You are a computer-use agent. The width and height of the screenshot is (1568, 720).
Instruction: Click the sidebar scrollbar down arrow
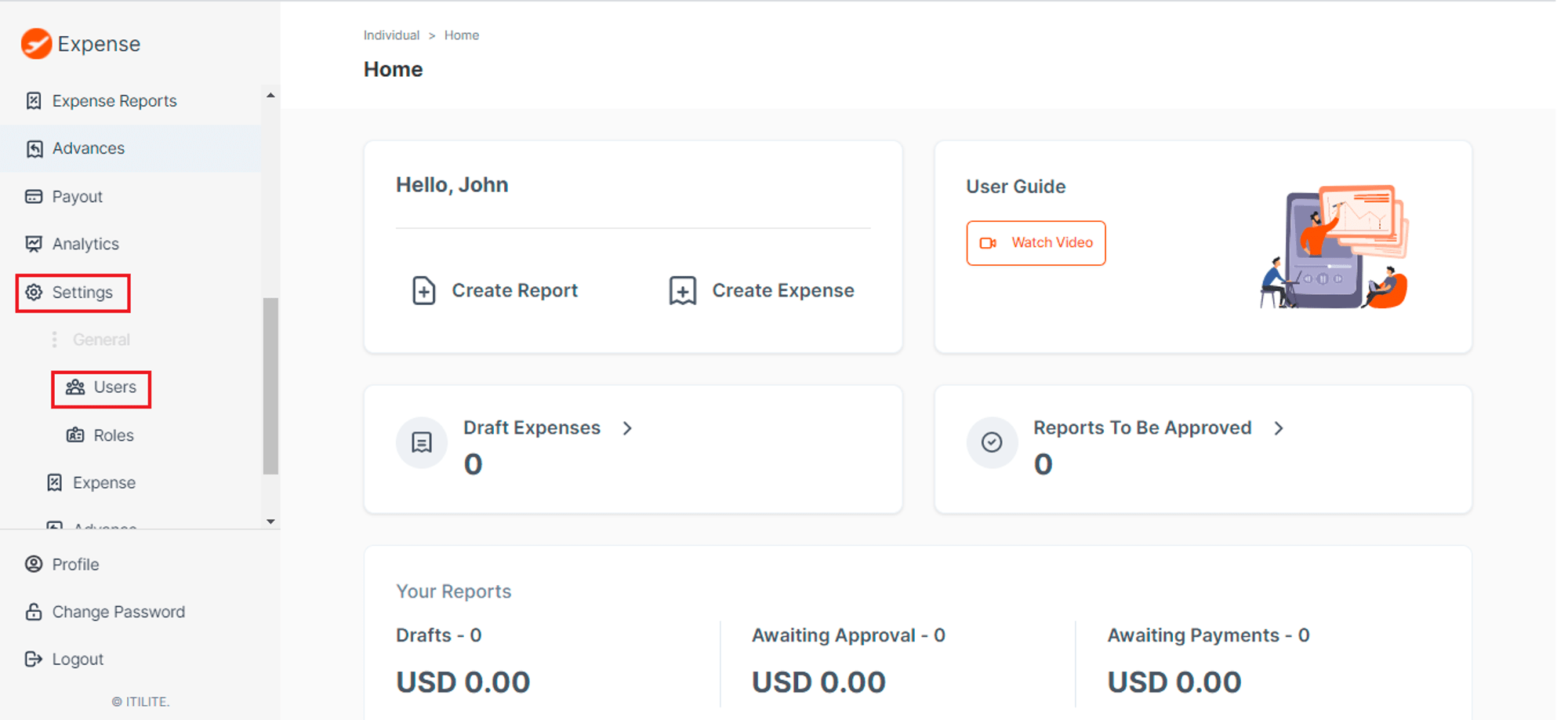coord(270,522)
